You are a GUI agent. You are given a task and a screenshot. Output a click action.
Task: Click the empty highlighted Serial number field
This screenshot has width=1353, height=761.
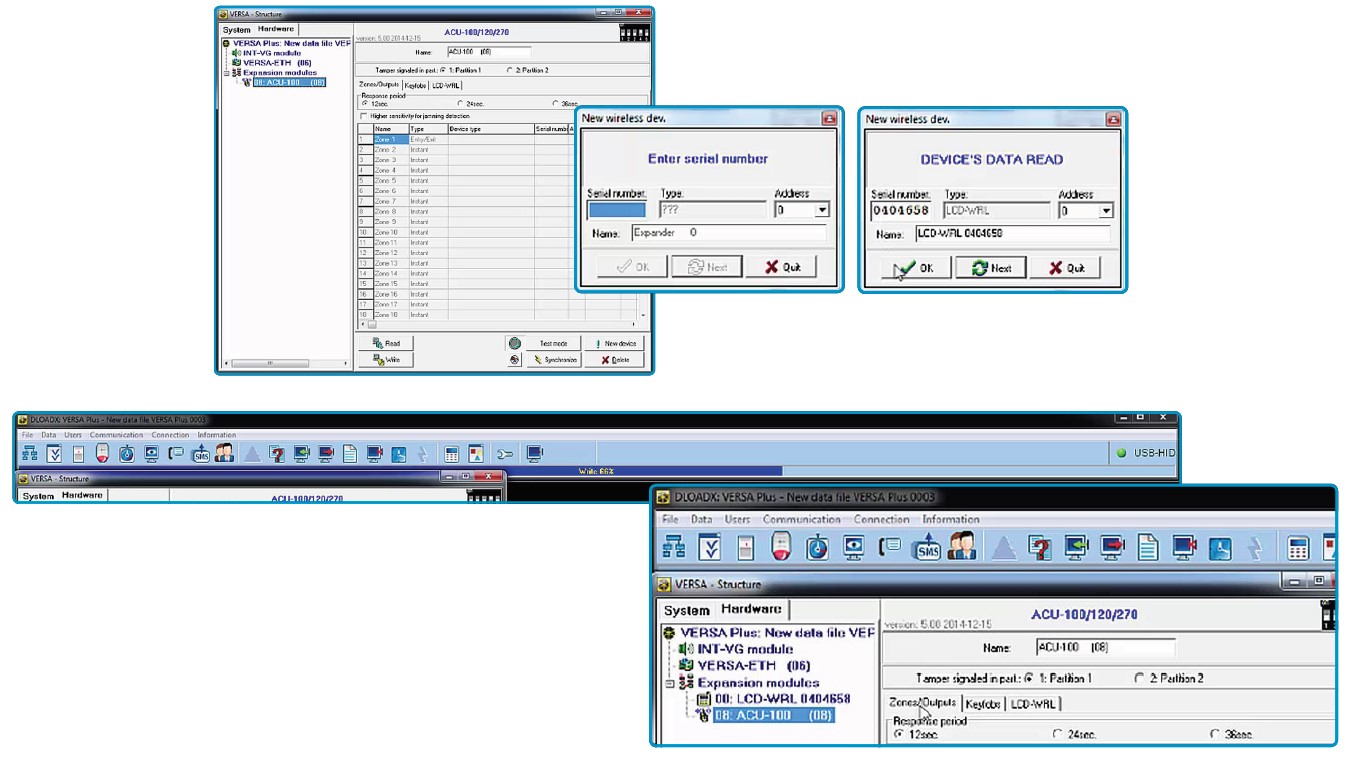pyautogui.click(x=617, y=211)
